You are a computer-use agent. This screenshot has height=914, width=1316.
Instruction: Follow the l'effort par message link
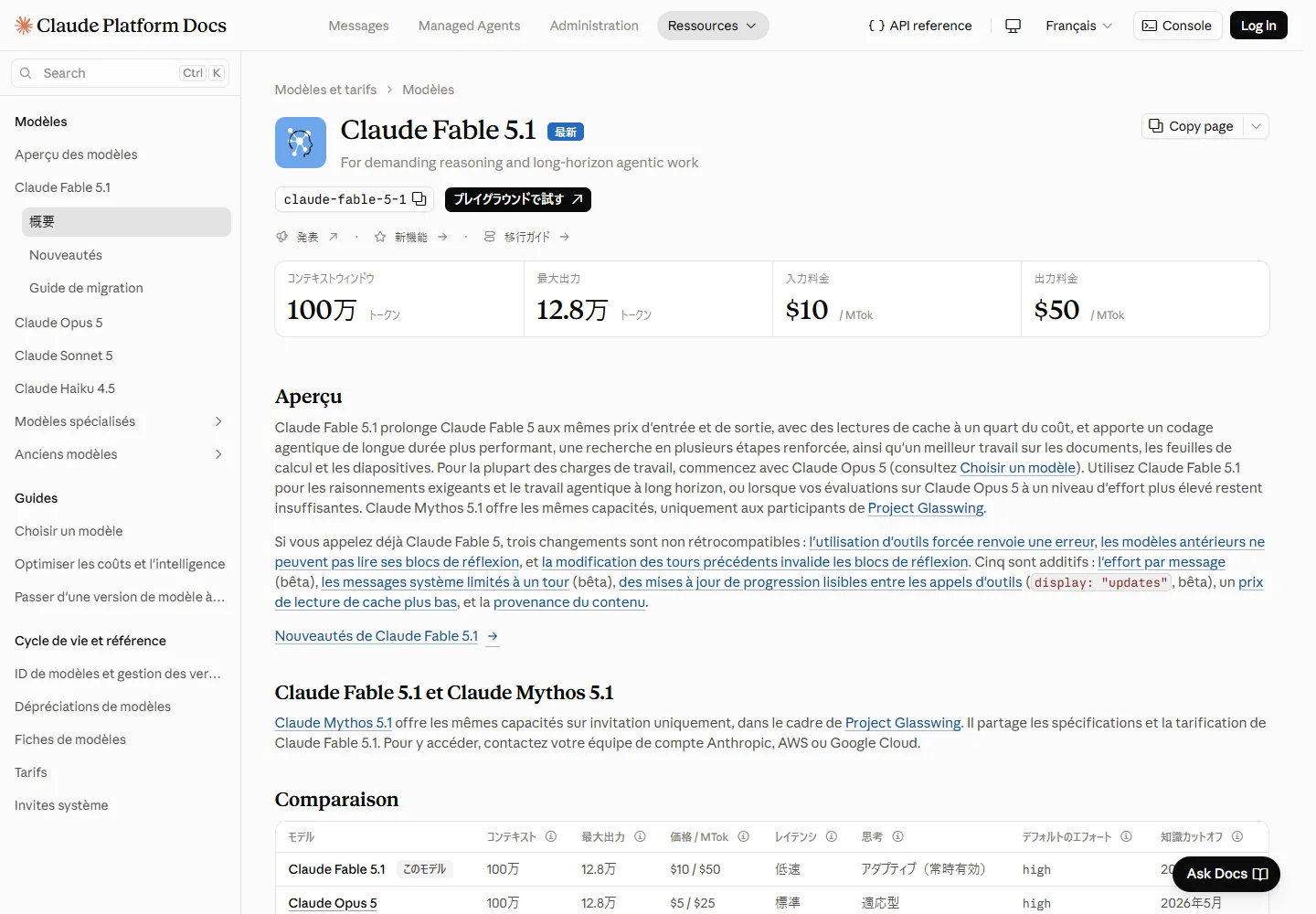[x=1162, y=562]
